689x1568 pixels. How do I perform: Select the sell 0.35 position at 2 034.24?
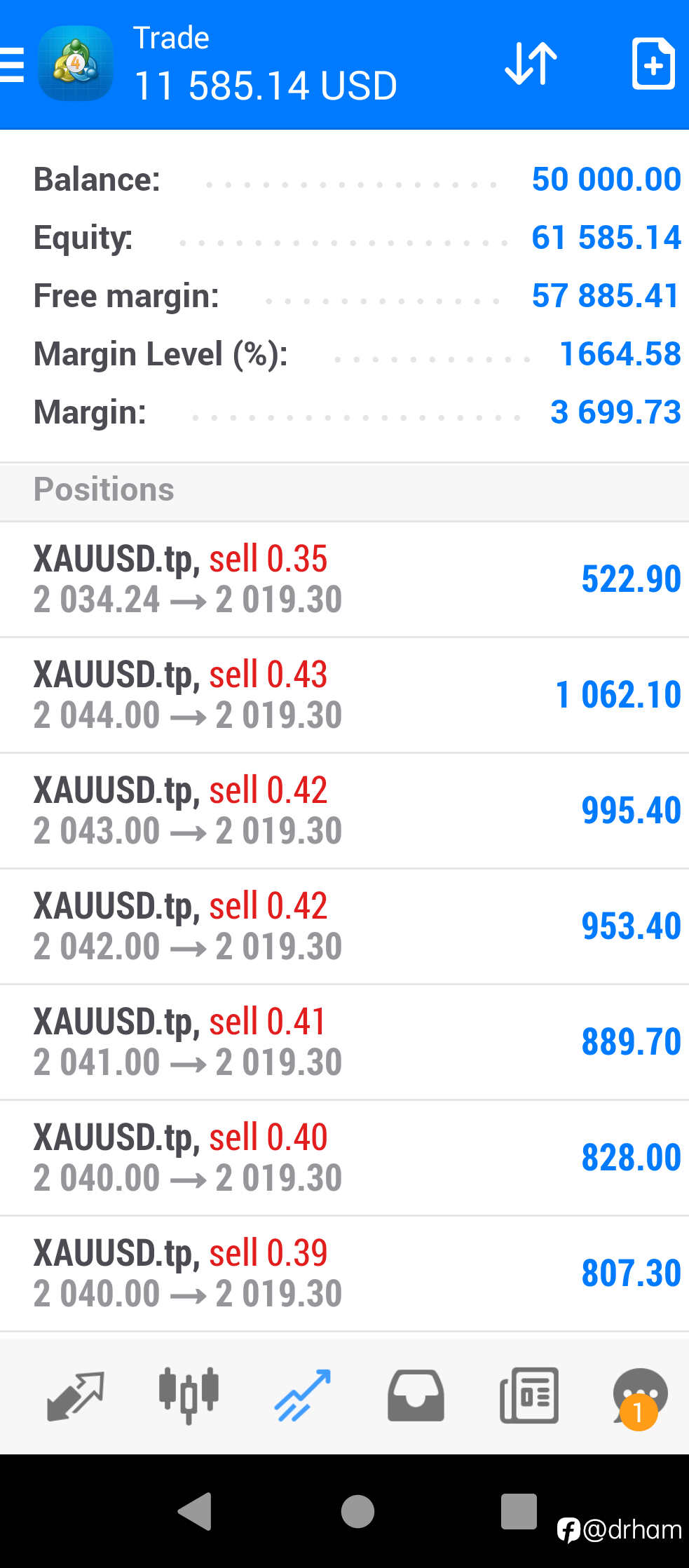(344, 579)
